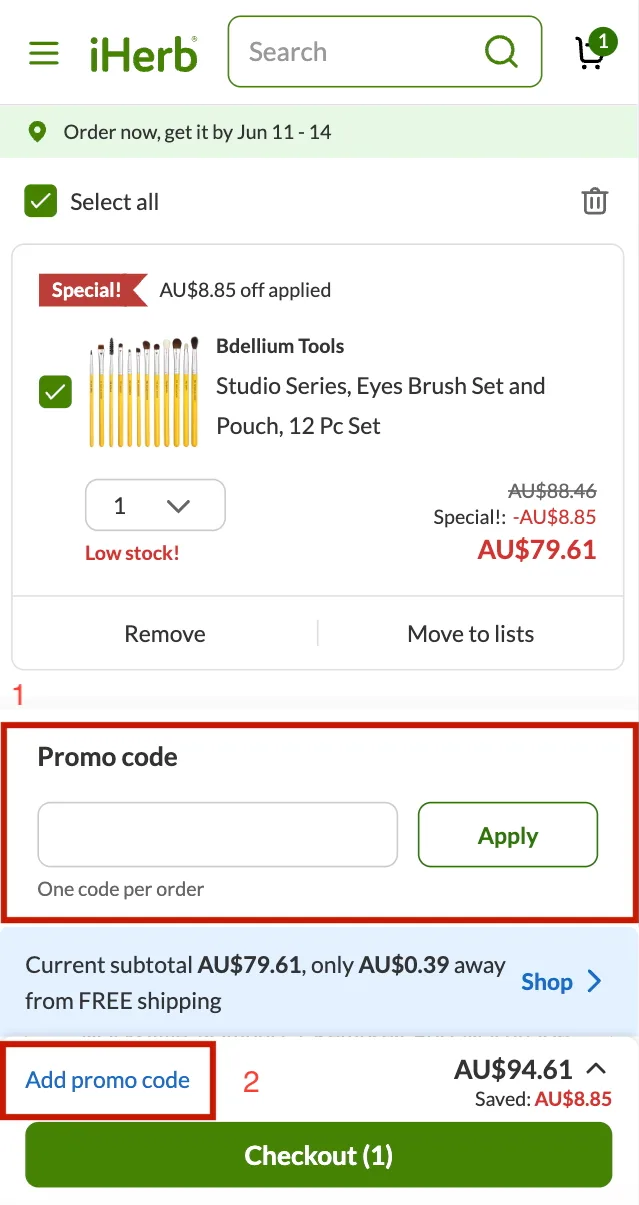Open the hamburger navigation menu
Image resolution: width=639 pixels, height=1205 pixels.
44,52
